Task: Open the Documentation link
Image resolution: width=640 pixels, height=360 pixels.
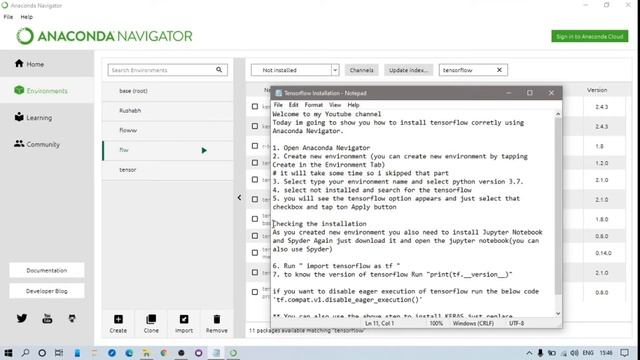Action: tap(47, 270)
